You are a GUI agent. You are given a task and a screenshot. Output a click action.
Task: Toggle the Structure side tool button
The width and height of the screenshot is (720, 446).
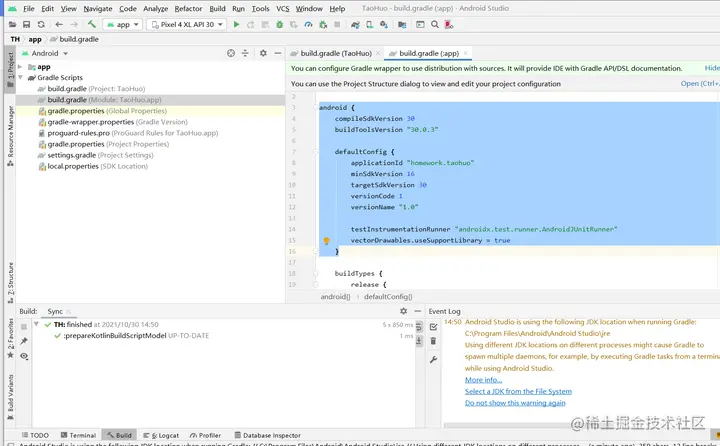(x=10, y=282)
